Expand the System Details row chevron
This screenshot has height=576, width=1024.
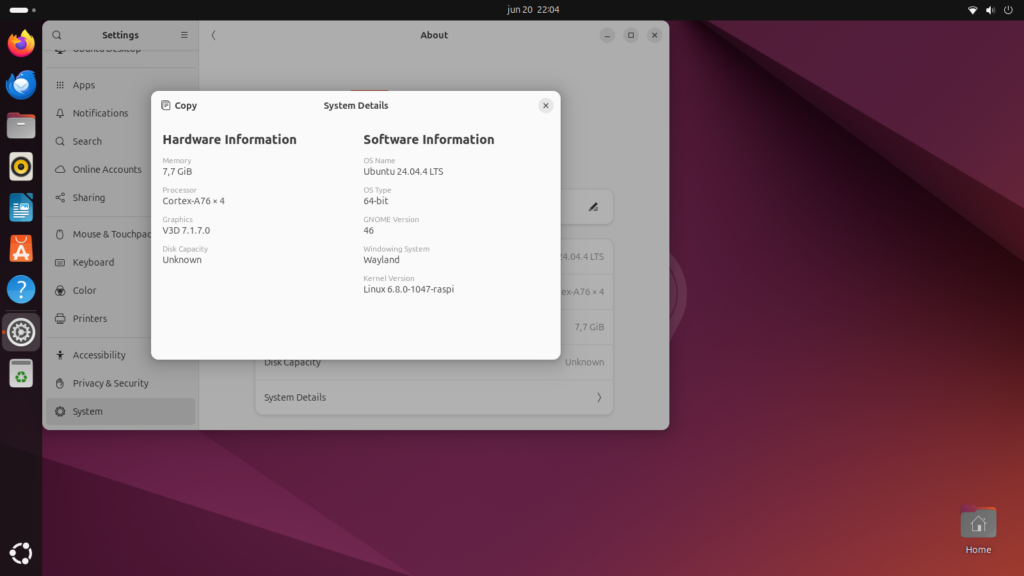[599, 397]
